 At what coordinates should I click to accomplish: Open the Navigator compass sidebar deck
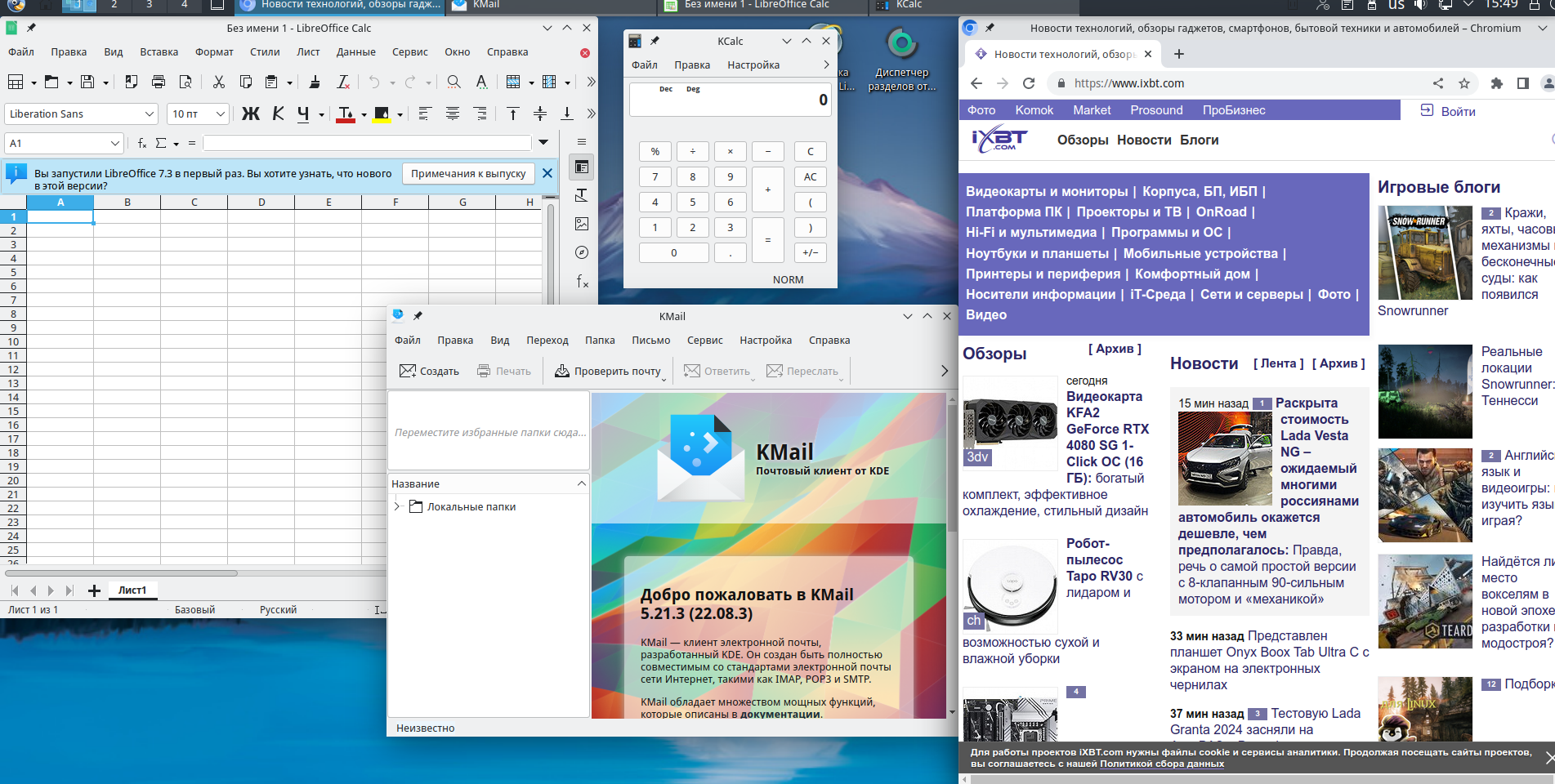coord(582,252)
